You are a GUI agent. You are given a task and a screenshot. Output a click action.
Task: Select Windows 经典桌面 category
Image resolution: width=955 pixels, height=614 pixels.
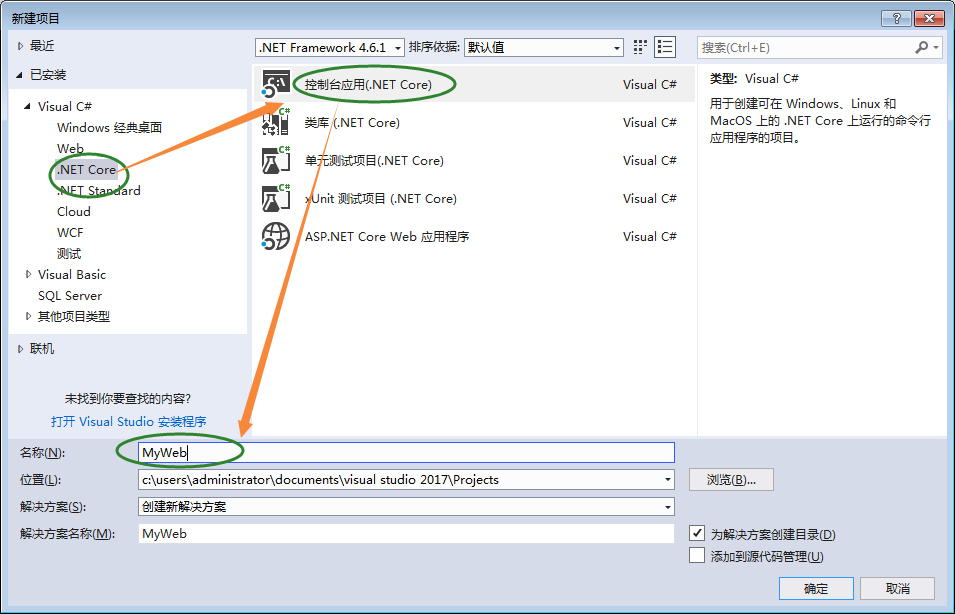click(x=110, y=127)
